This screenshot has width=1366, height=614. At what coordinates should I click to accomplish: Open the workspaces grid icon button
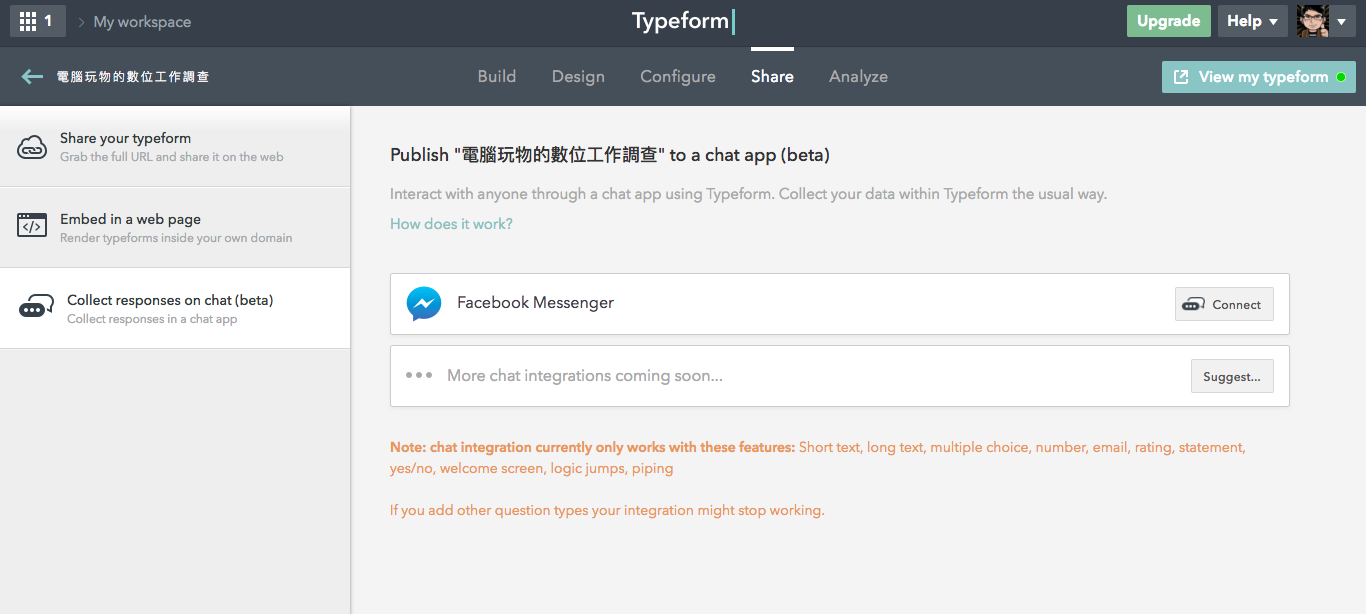(x=37, y=21)
